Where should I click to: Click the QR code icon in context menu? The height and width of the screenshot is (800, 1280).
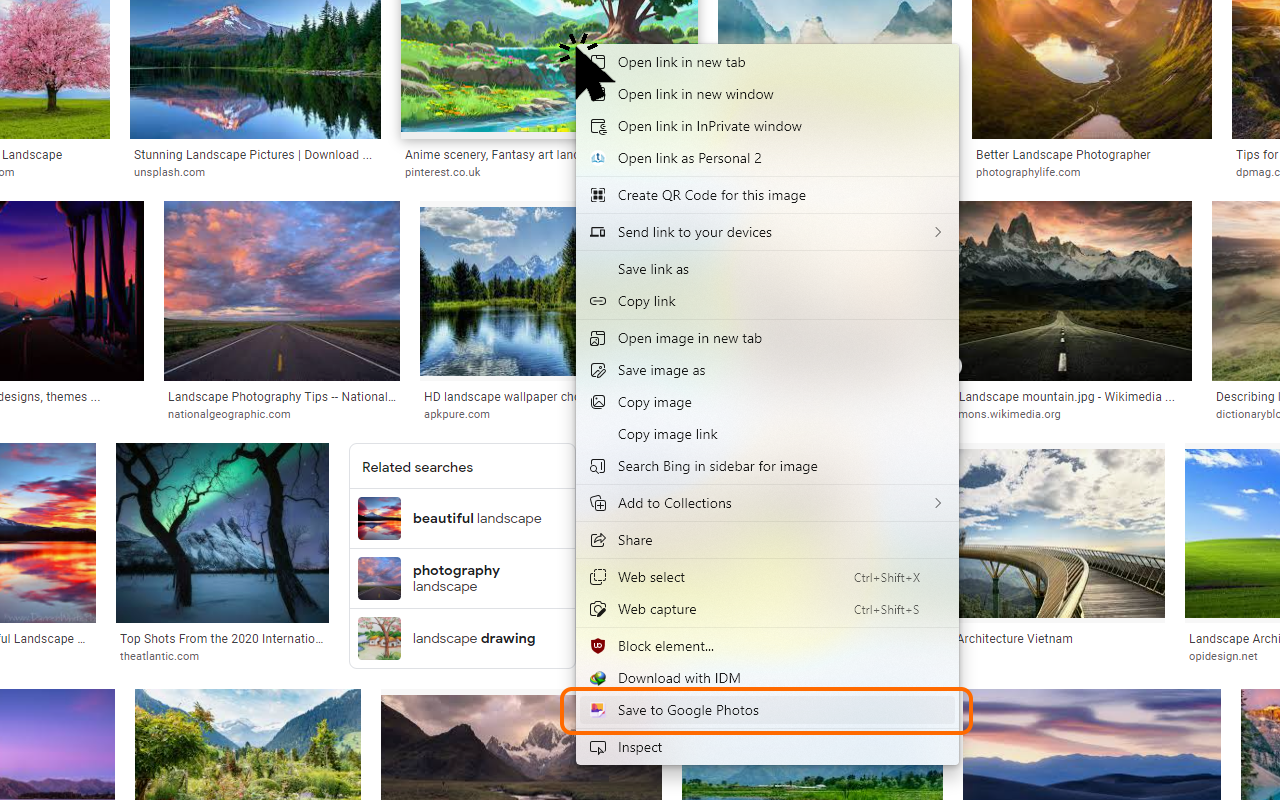(x=598, y=195)
